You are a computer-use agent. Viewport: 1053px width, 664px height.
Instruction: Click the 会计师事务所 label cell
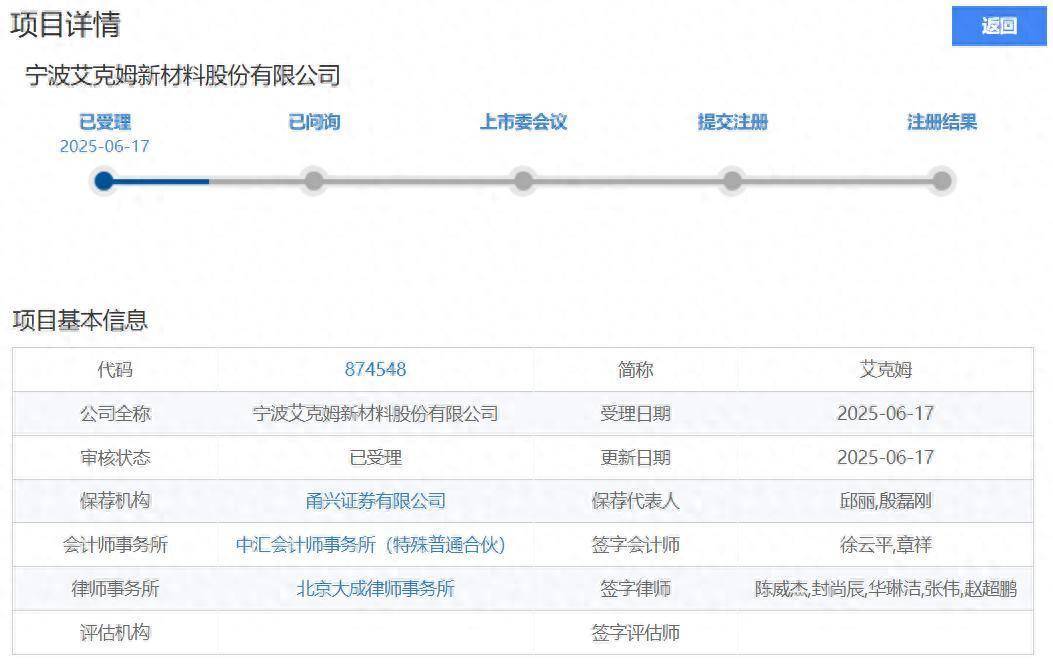pyautogui.click(x=115, y=544)
